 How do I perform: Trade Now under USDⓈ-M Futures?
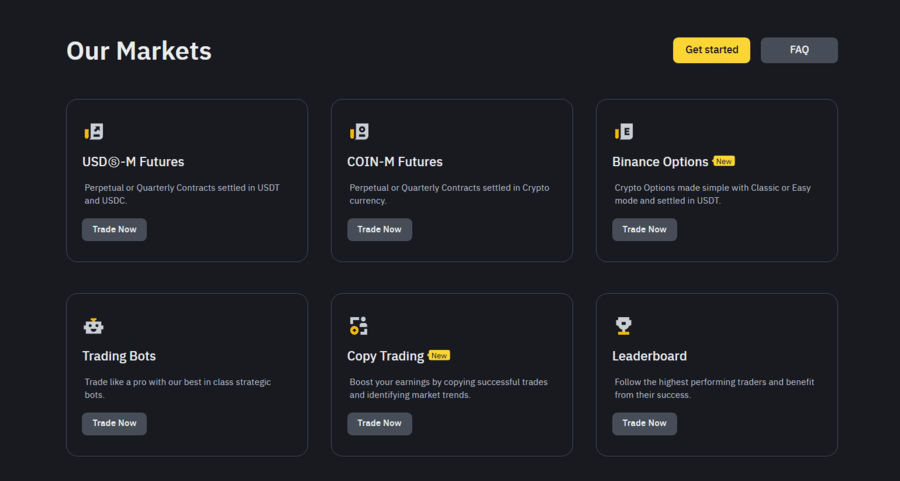[x=114, y=230]
